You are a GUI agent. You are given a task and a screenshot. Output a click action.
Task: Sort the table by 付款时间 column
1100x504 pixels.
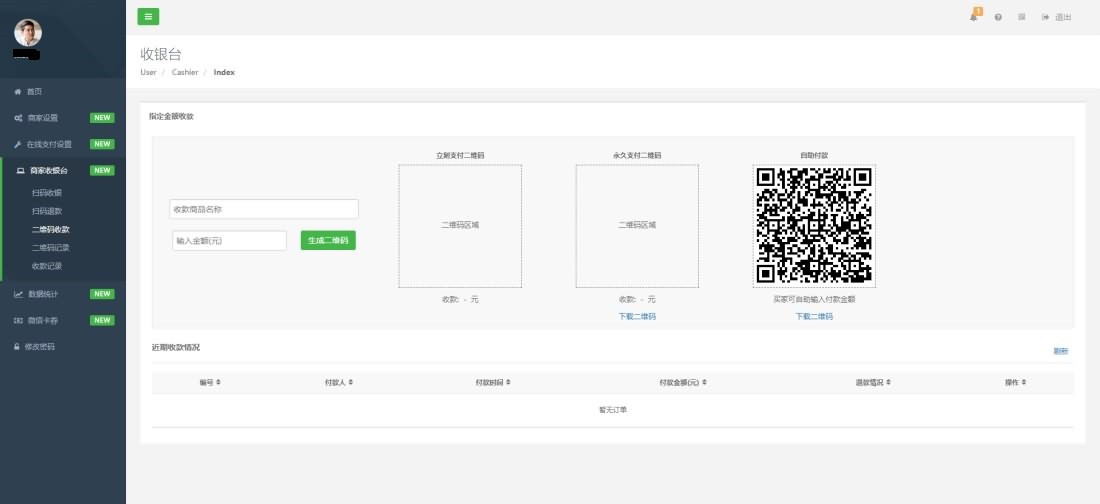(493, 383)
